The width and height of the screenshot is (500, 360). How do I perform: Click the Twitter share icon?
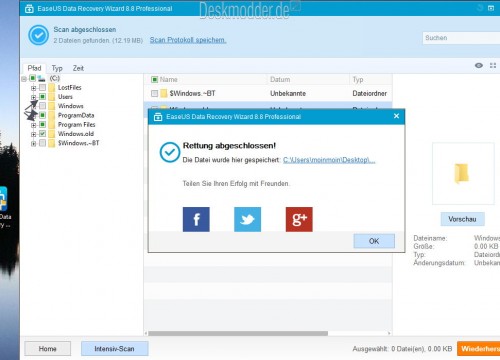tap(247, 219)
